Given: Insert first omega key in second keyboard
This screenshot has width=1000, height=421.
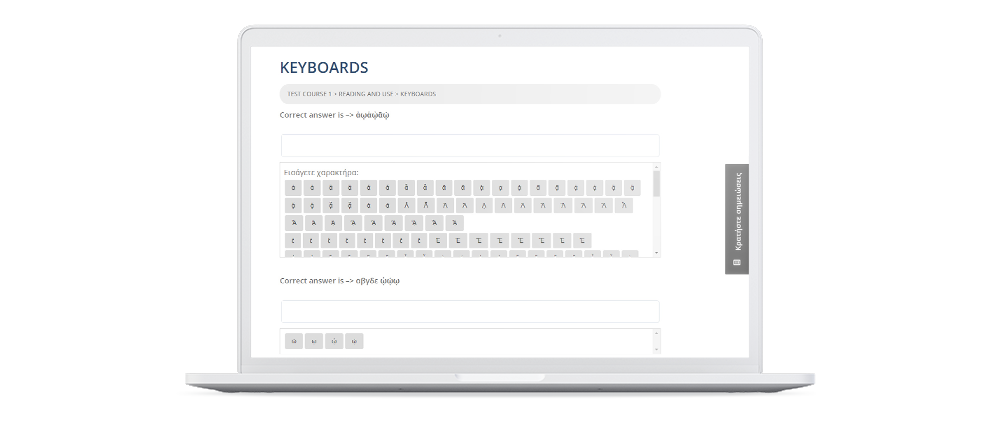Looking at the screenshot, I should [x=293, y=341].
